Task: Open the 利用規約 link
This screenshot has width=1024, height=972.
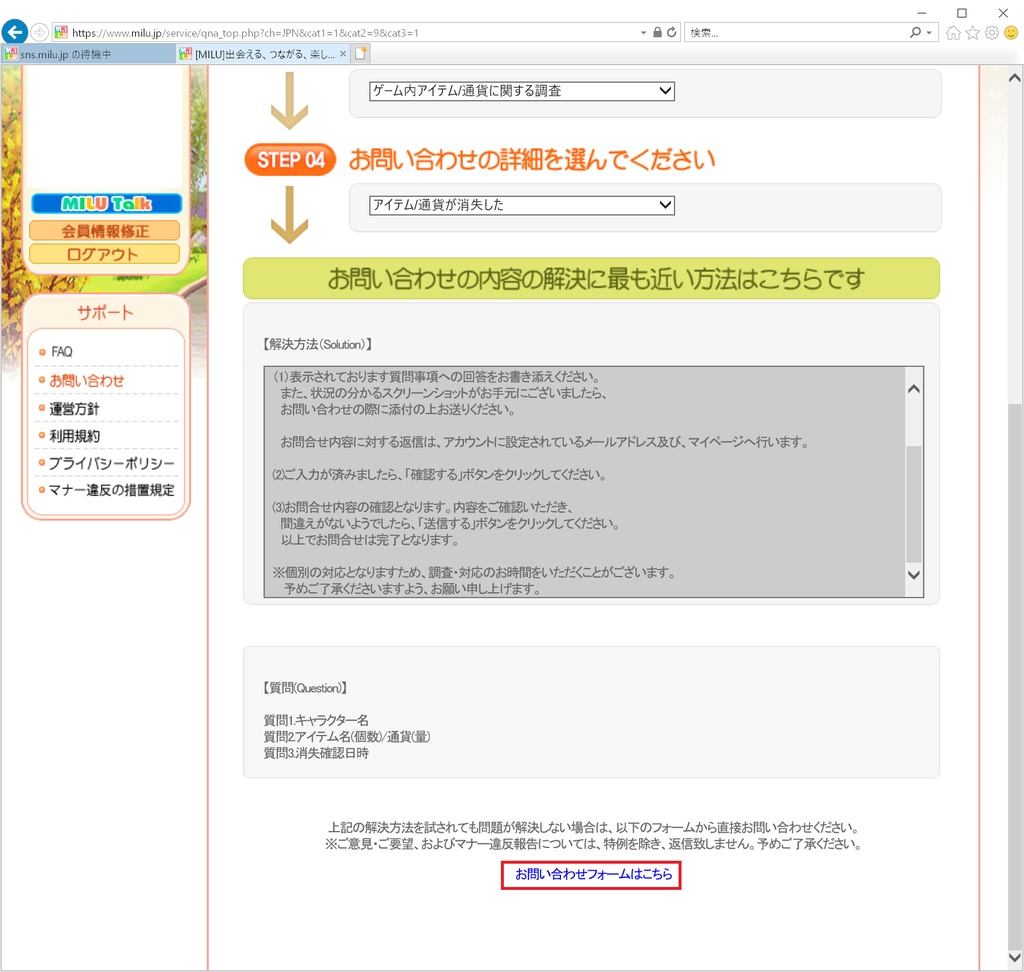Action: point(74,436)
